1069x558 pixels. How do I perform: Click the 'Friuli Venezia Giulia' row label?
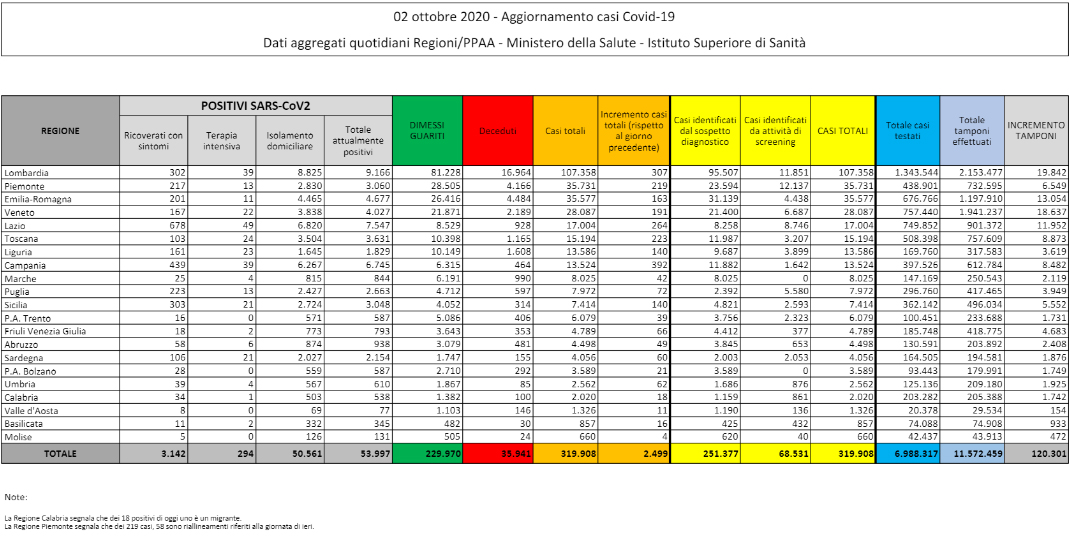pos(45,331)
